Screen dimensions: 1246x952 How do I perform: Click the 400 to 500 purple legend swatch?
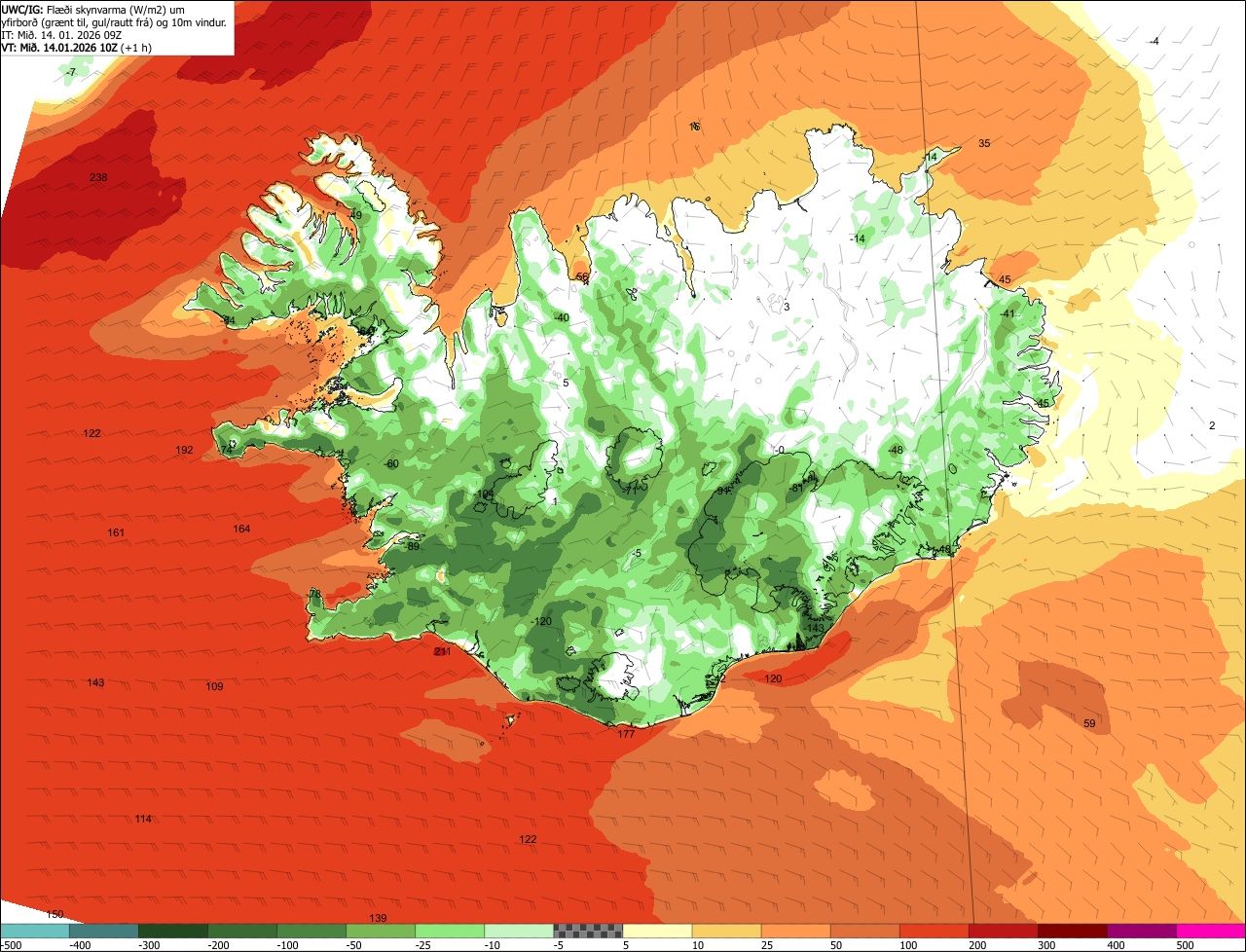[1140, 931]
